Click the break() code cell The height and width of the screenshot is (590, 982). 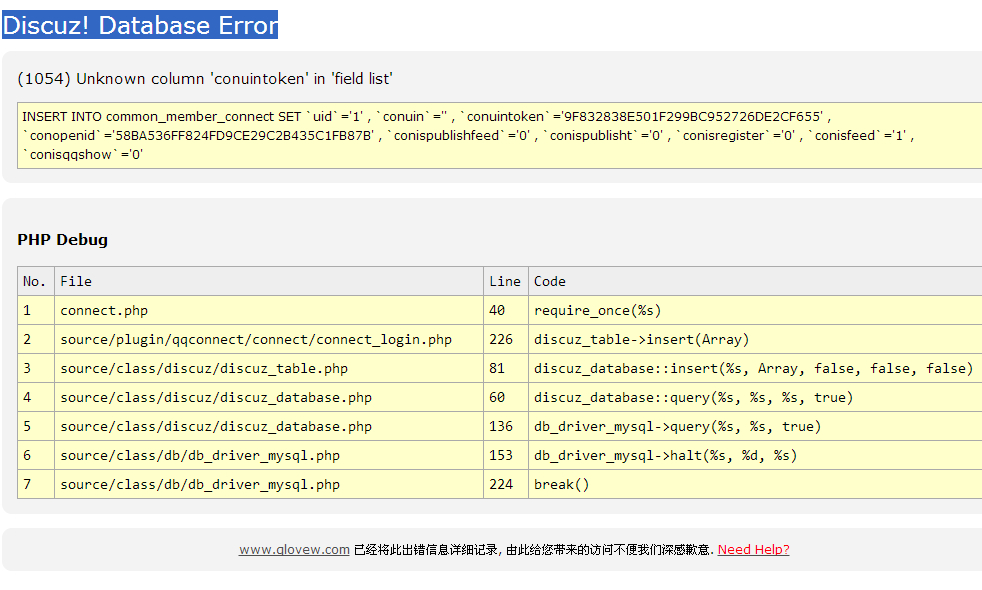pos(562,484)
